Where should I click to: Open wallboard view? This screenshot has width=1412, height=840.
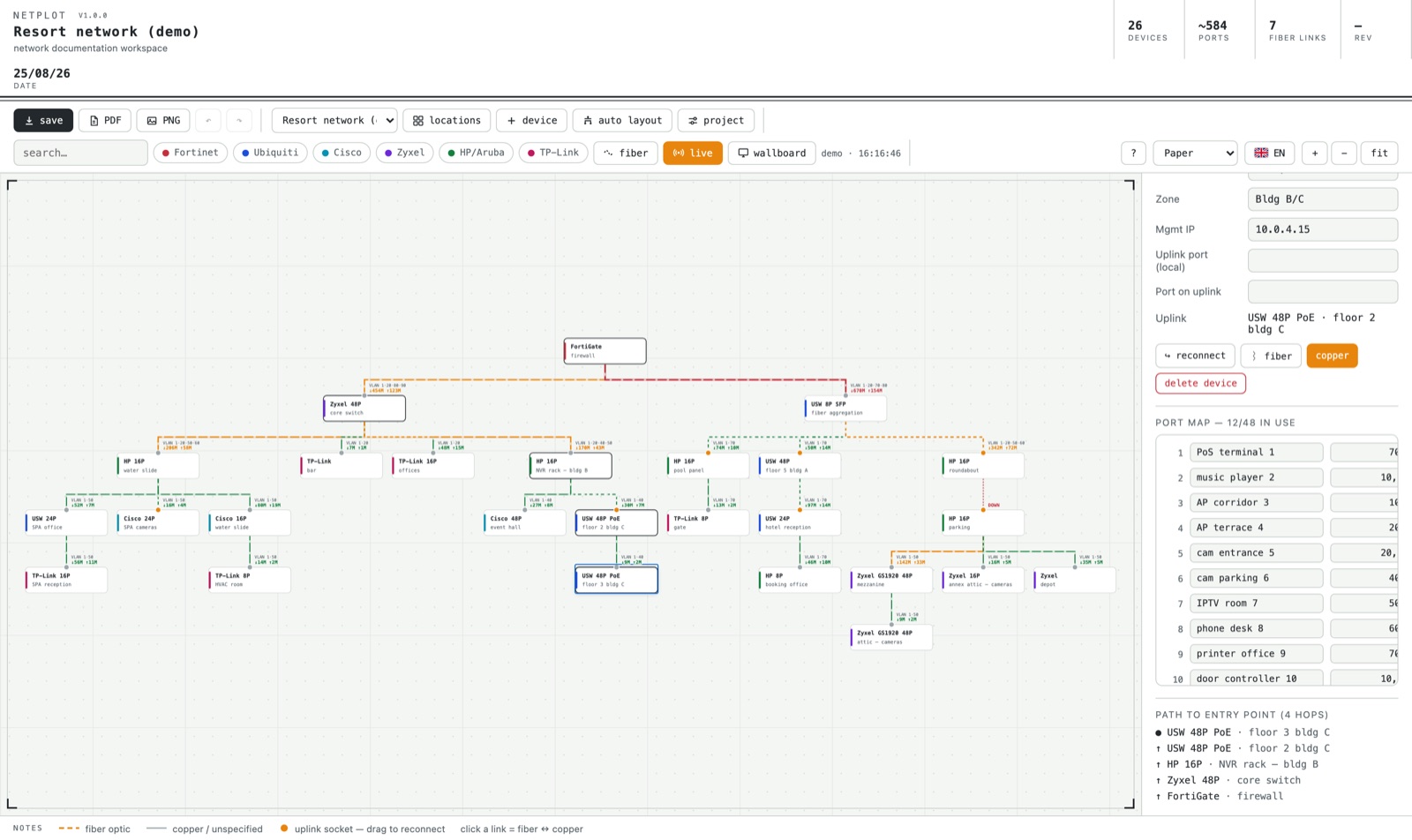point(771,153)
